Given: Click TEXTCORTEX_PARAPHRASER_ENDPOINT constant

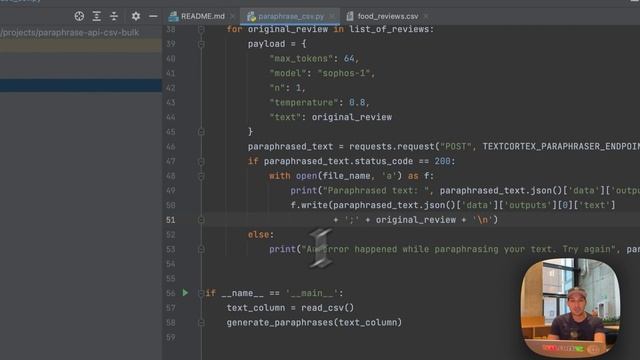Looking at the screenshot, I should click(x=561, y=147).
